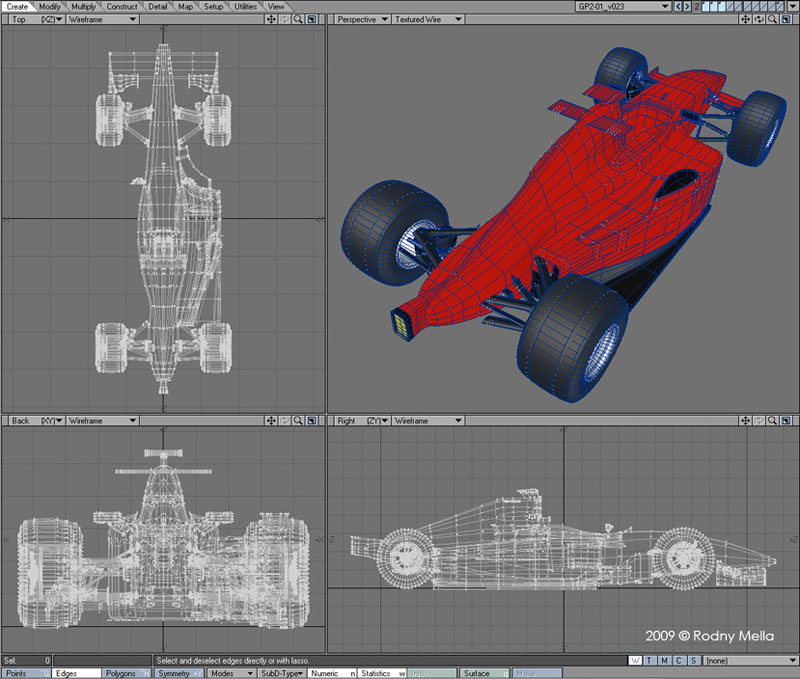
Task: Click the Surface button
Action: pos(483,673)
